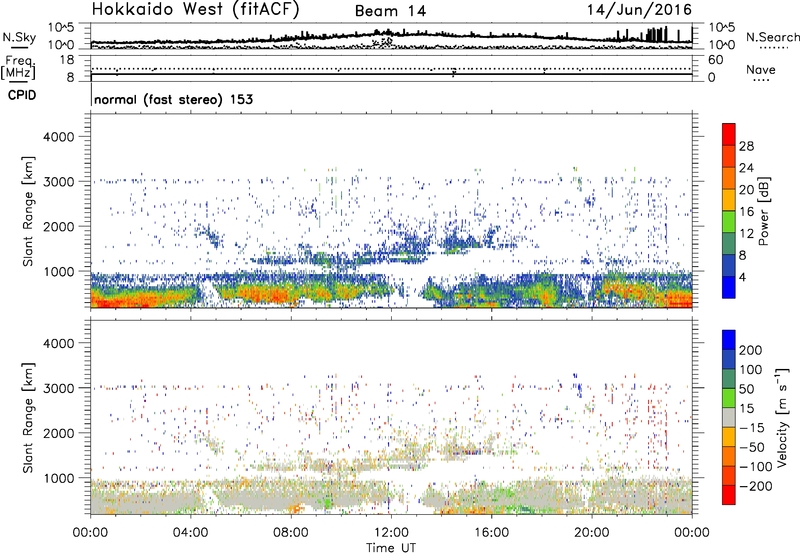The height and width of the screenshot is (554, 800).
Task: Click the 'CPID' label
Action: pyautogui.click(x=22, y=95)
